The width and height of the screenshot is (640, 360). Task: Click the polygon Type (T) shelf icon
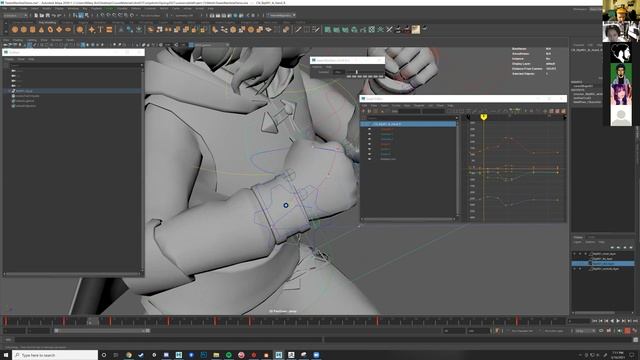(x=100, y=29)
